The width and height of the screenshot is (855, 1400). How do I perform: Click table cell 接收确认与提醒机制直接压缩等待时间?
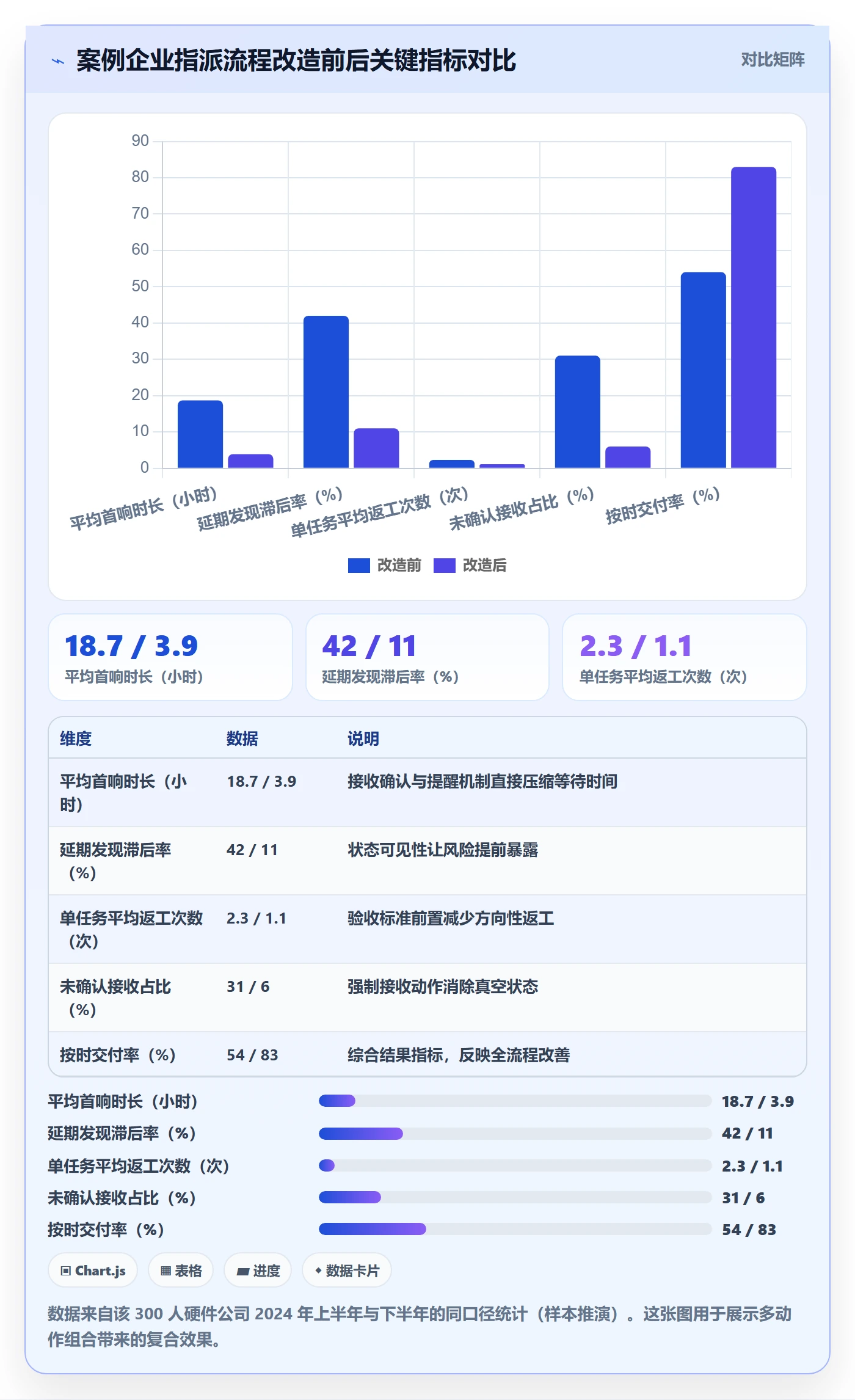tap(482, 781)
